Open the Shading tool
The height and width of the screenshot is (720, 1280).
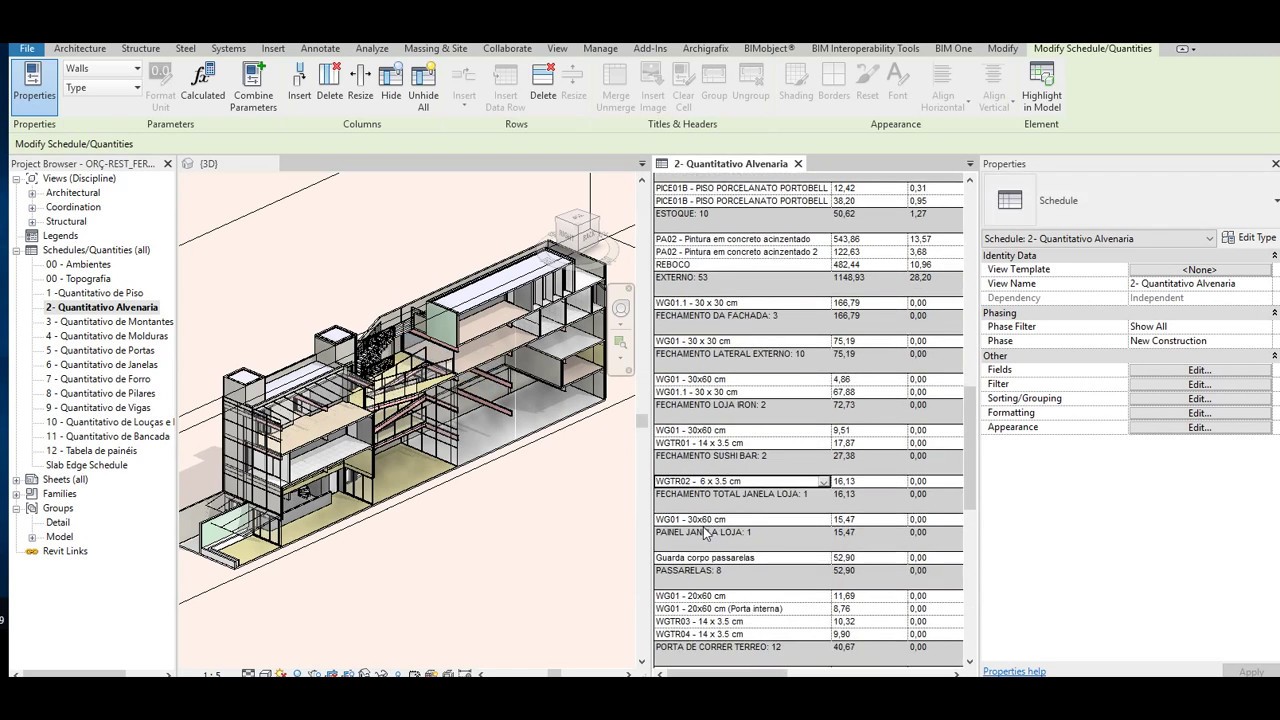pyautogui.click(x=796, y=82)
